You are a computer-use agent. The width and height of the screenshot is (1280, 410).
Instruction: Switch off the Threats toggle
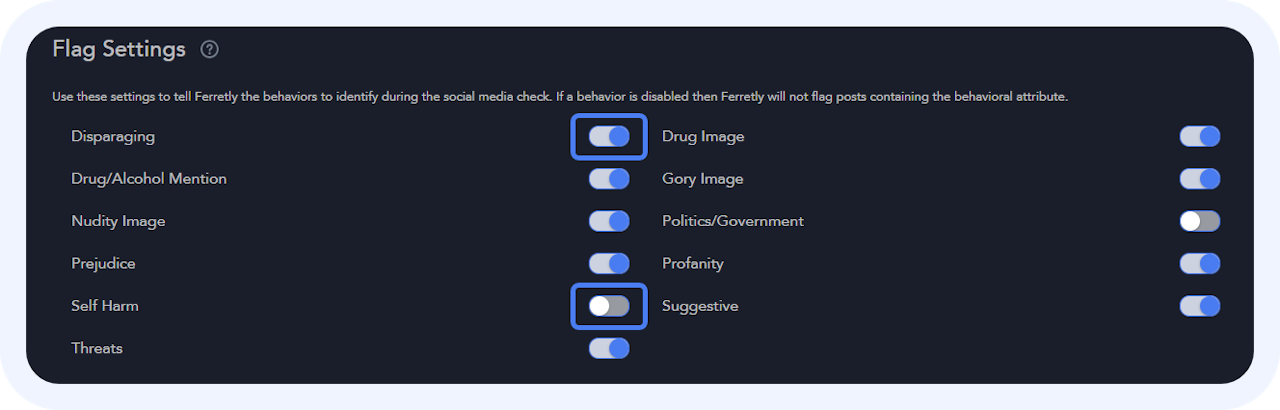click(609, 348)
